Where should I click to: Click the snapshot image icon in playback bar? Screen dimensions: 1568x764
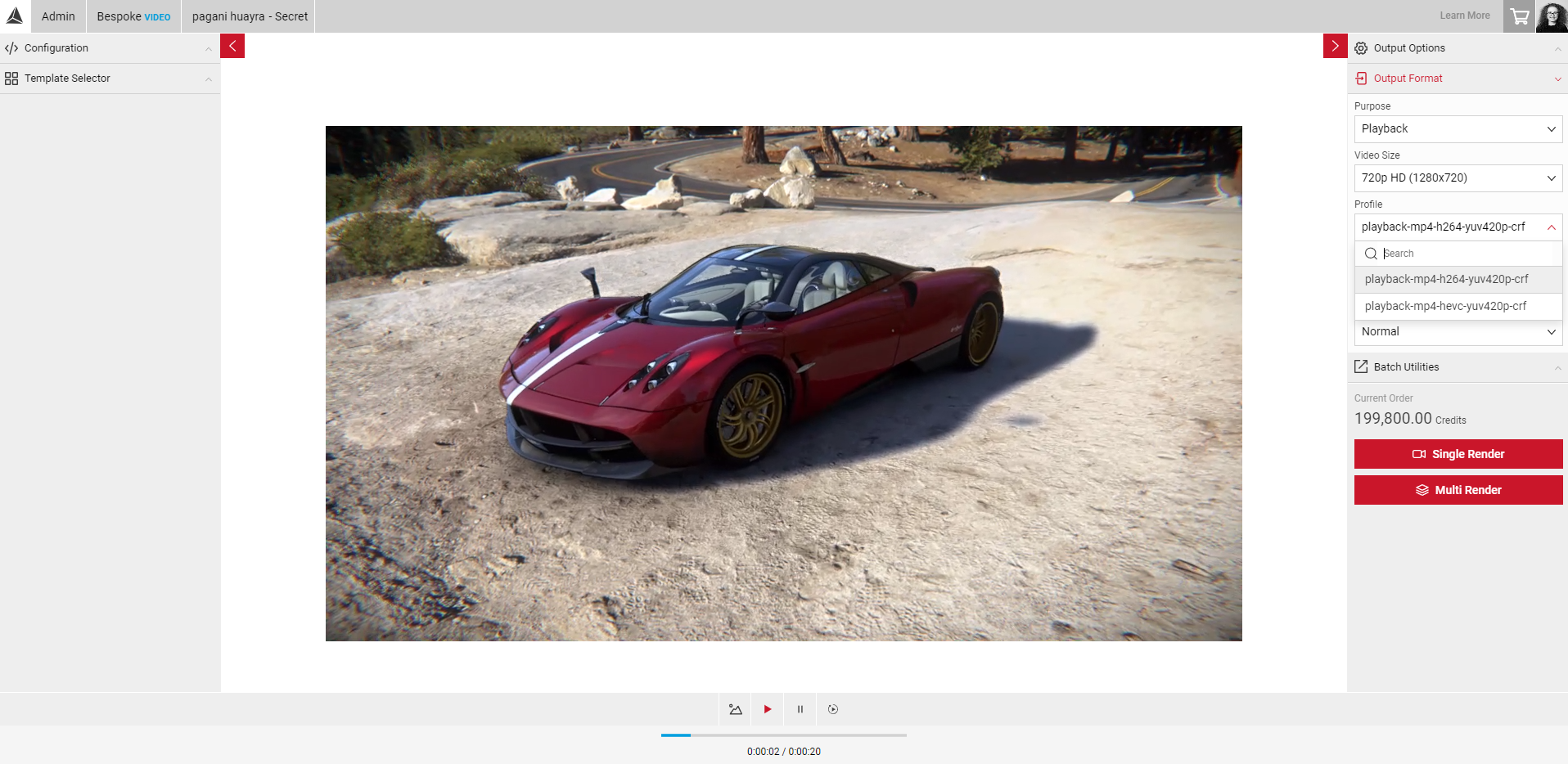pos(735,709)
